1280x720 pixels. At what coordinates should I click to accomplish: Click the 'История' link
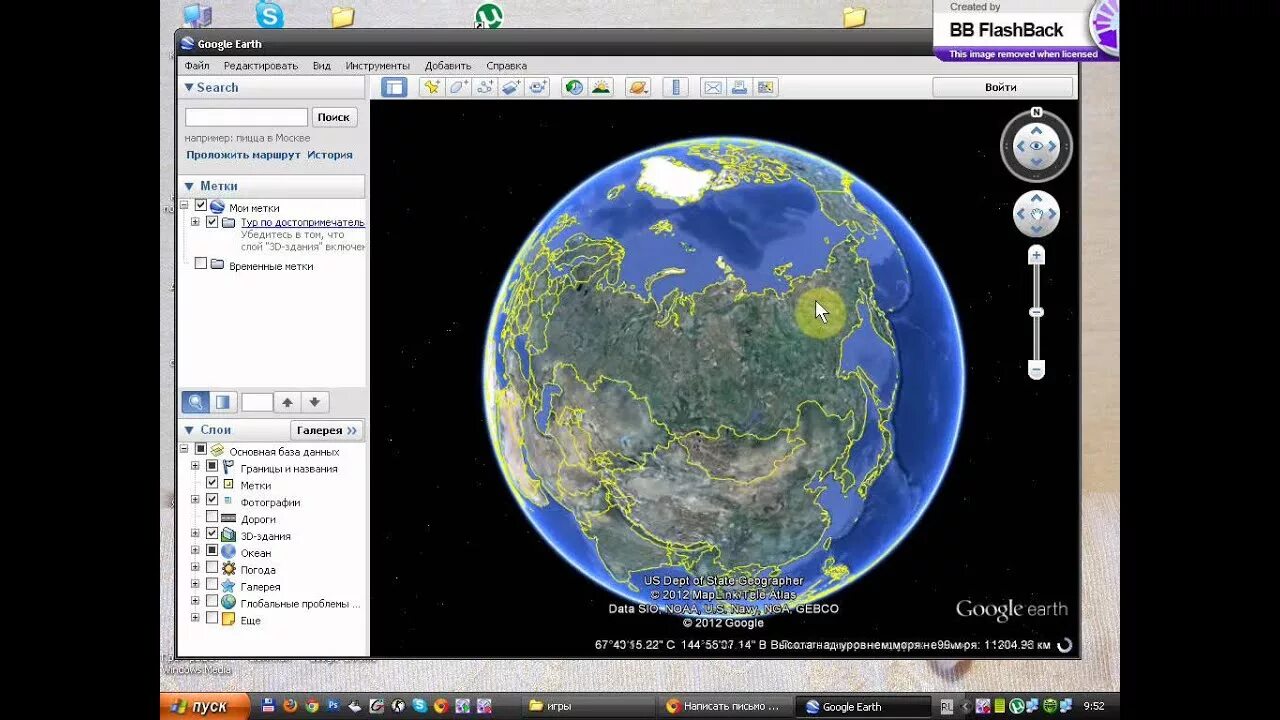point(330,155)
